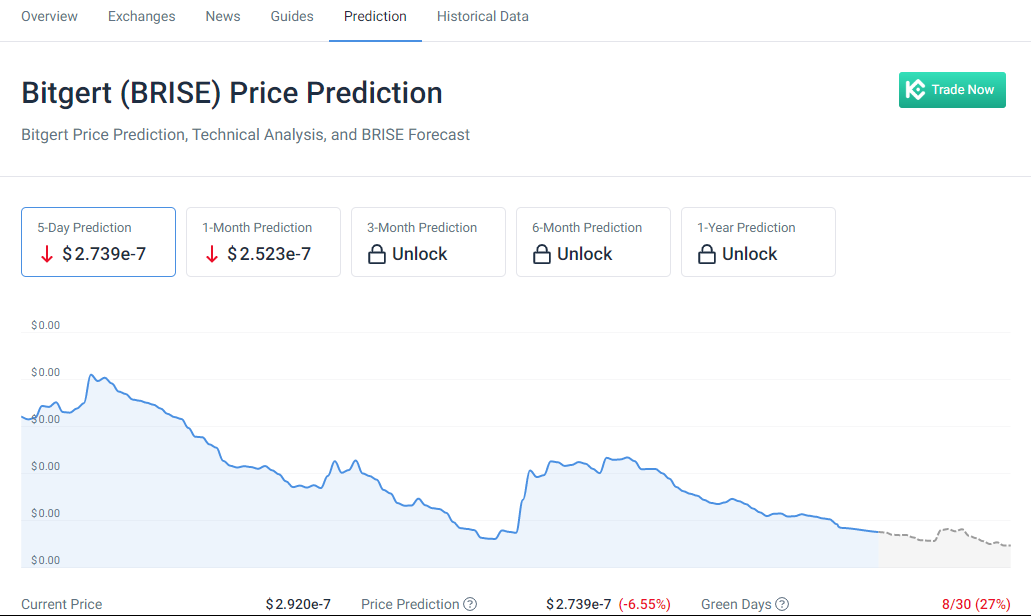This screenshot has height=616, width=1031.
Task: Open the Price Prediction help question mark
Action: [470, 604]
